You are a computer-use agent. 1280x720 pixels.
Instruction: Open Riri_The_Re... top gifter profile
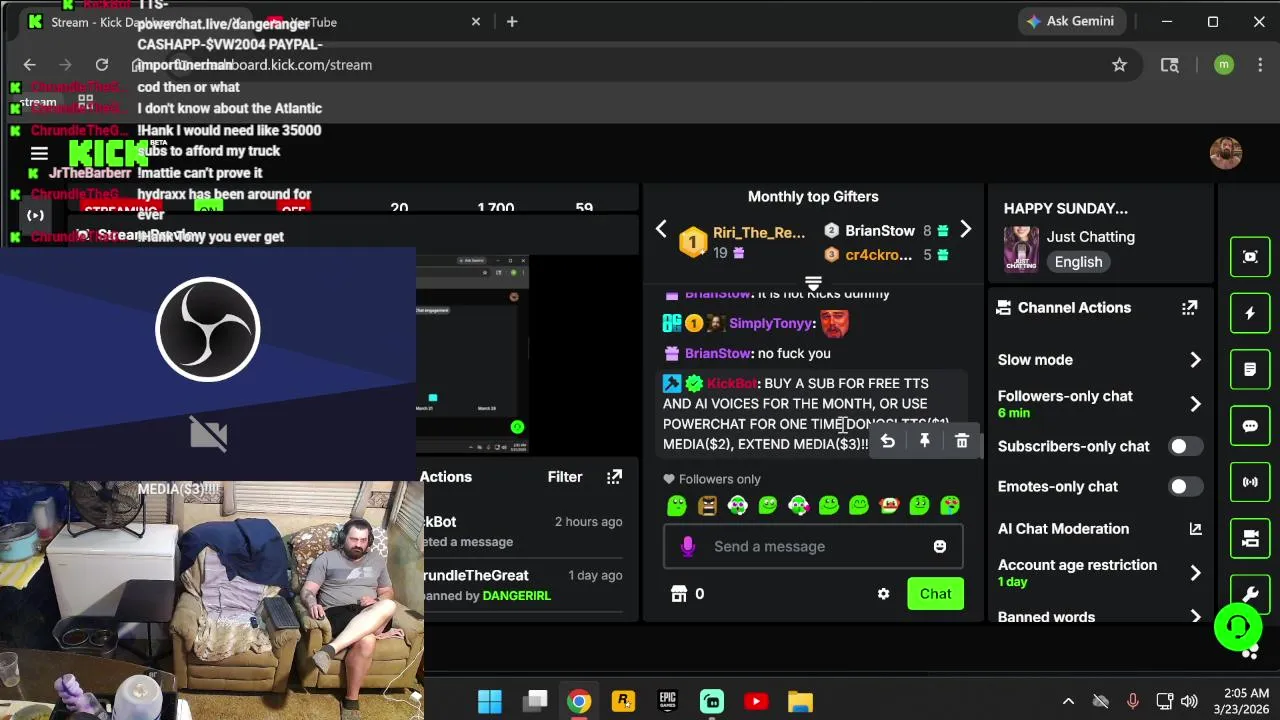758,233
